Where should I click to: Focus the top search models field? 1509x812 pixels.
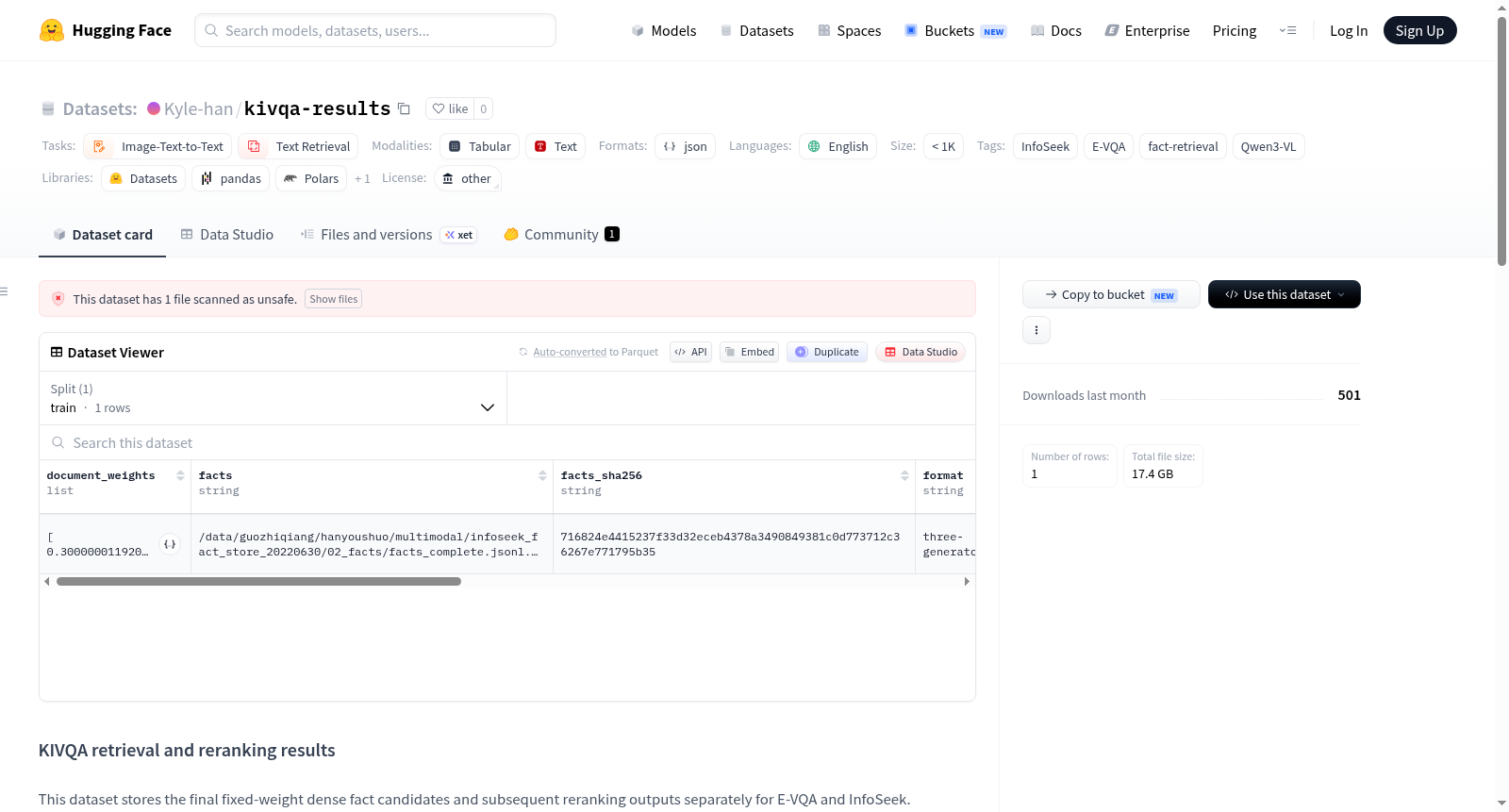click(x=375, y=30)
